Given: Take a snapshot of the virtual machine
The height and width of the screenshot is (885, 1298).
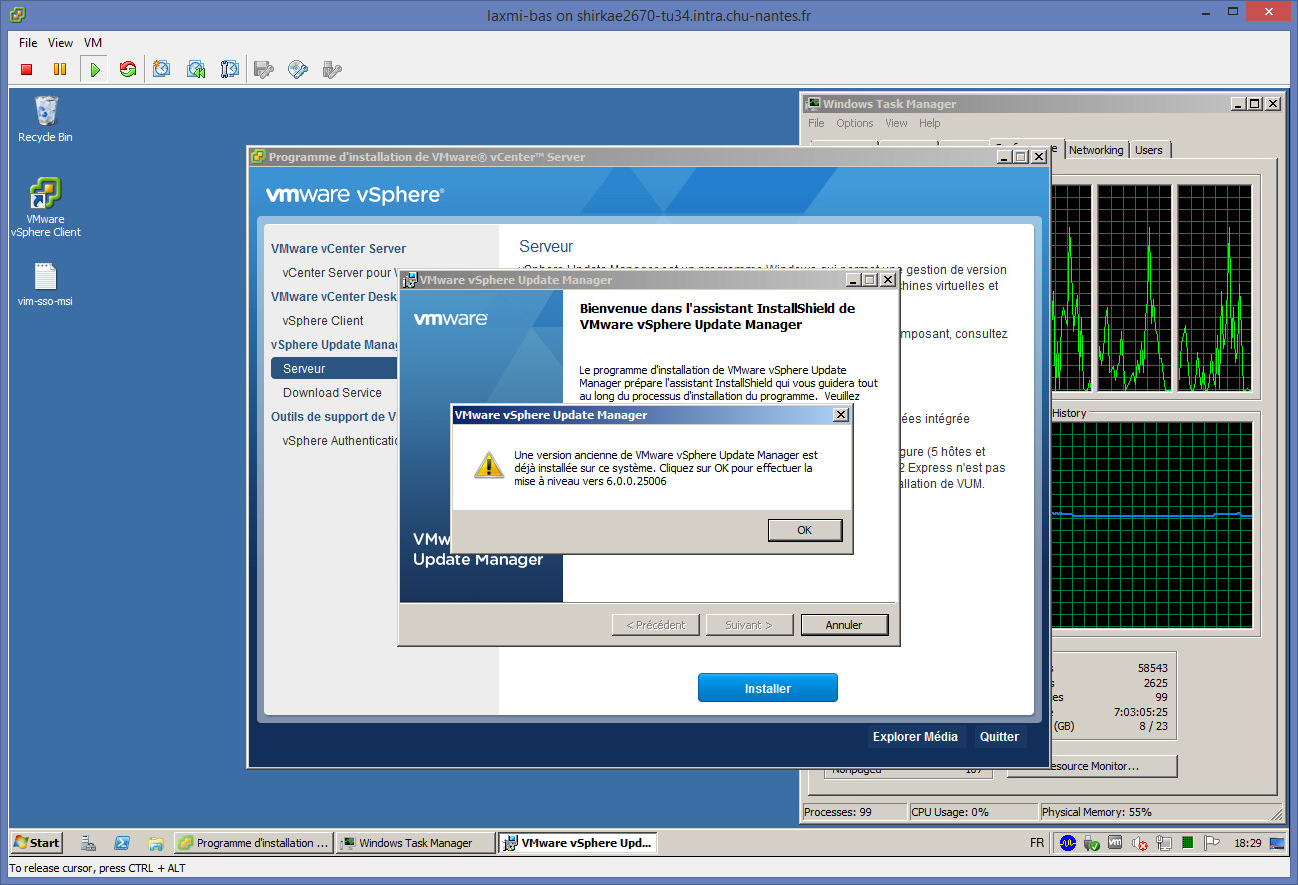Looking at the screenshot, I should click(x=162, y=69).
